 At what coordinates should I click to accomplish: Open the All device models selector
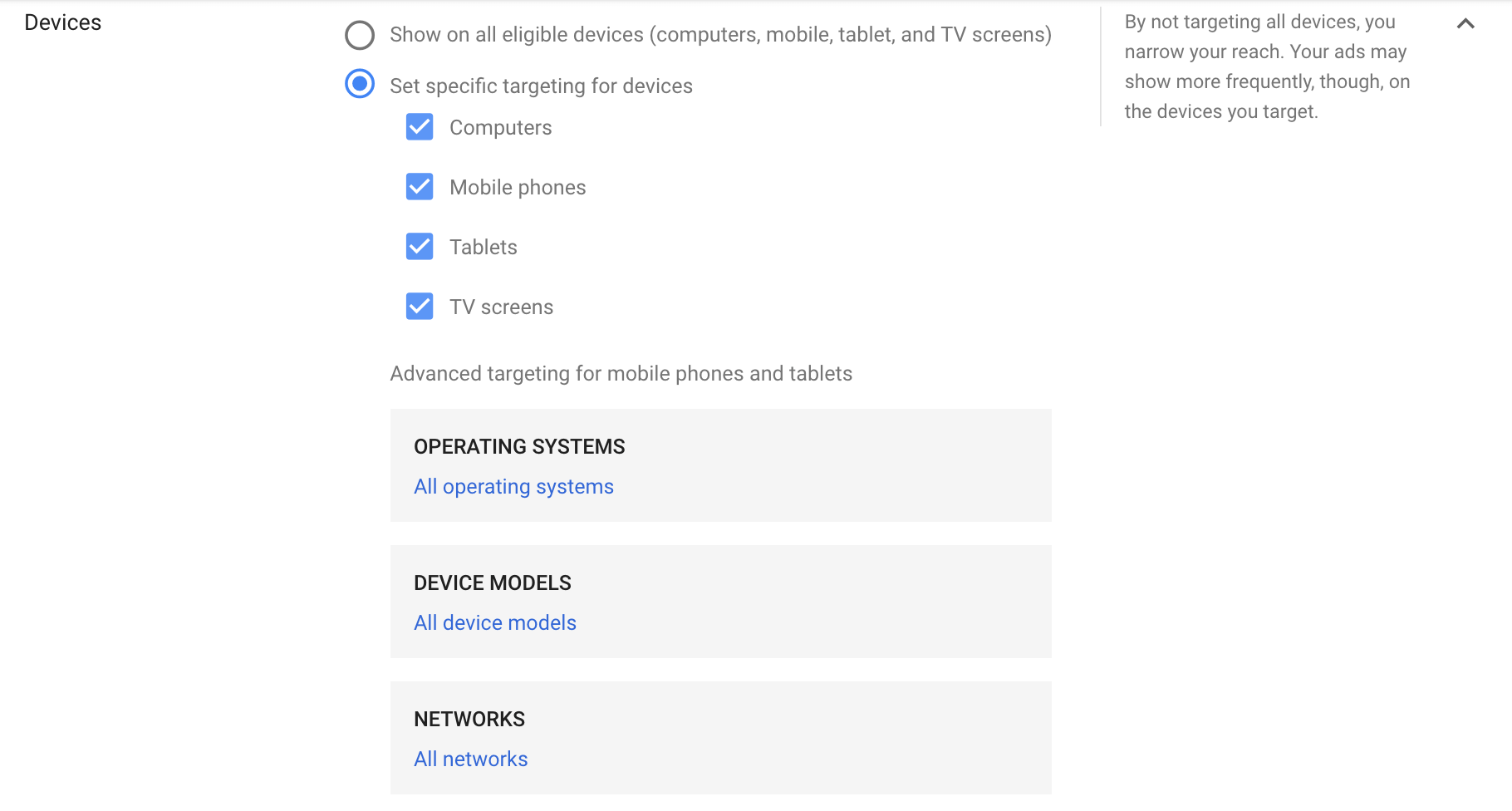coord(495,622)
